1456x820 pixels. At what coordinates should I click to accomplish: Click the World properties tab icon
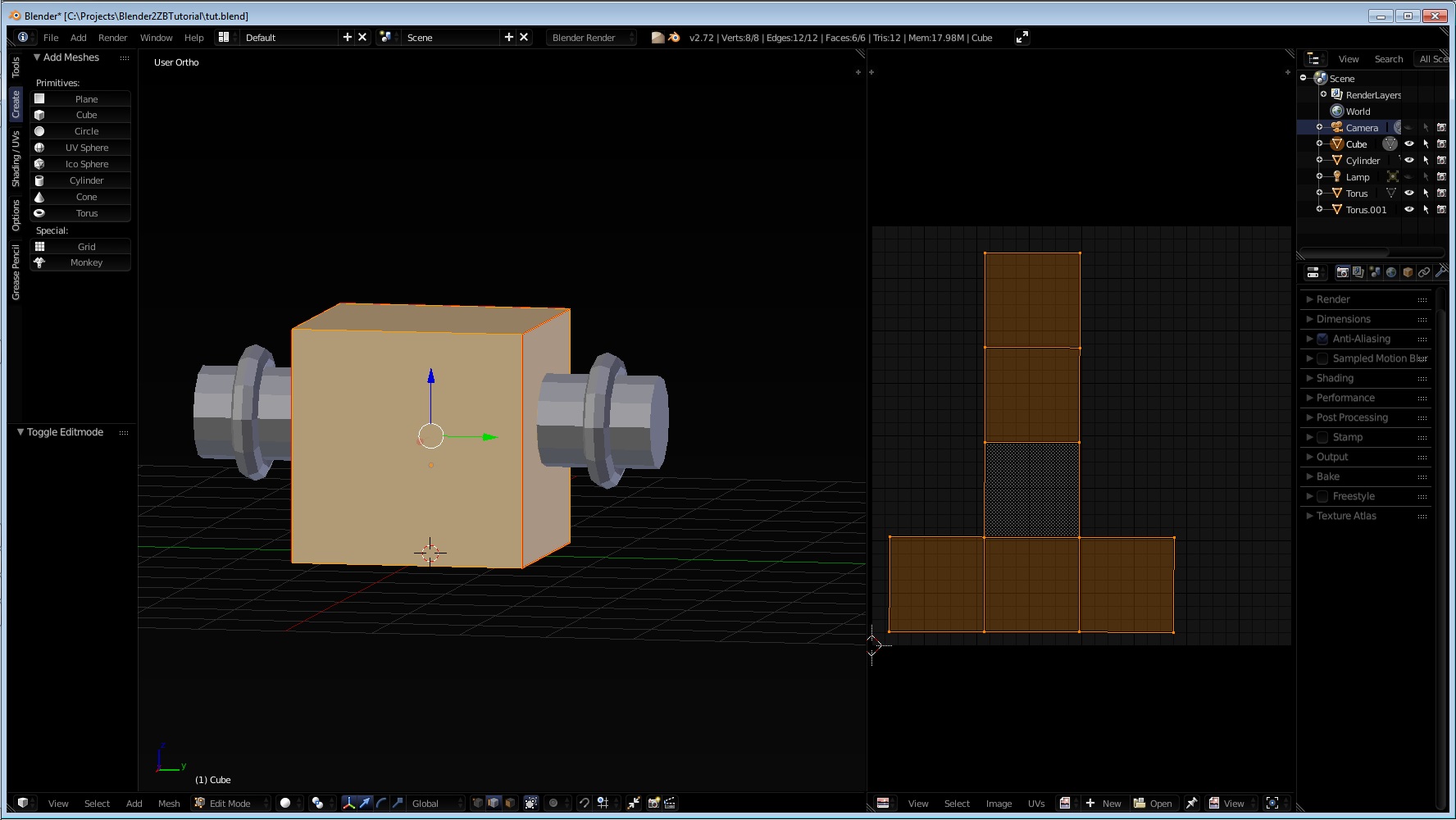click(x=1391, y=272)
